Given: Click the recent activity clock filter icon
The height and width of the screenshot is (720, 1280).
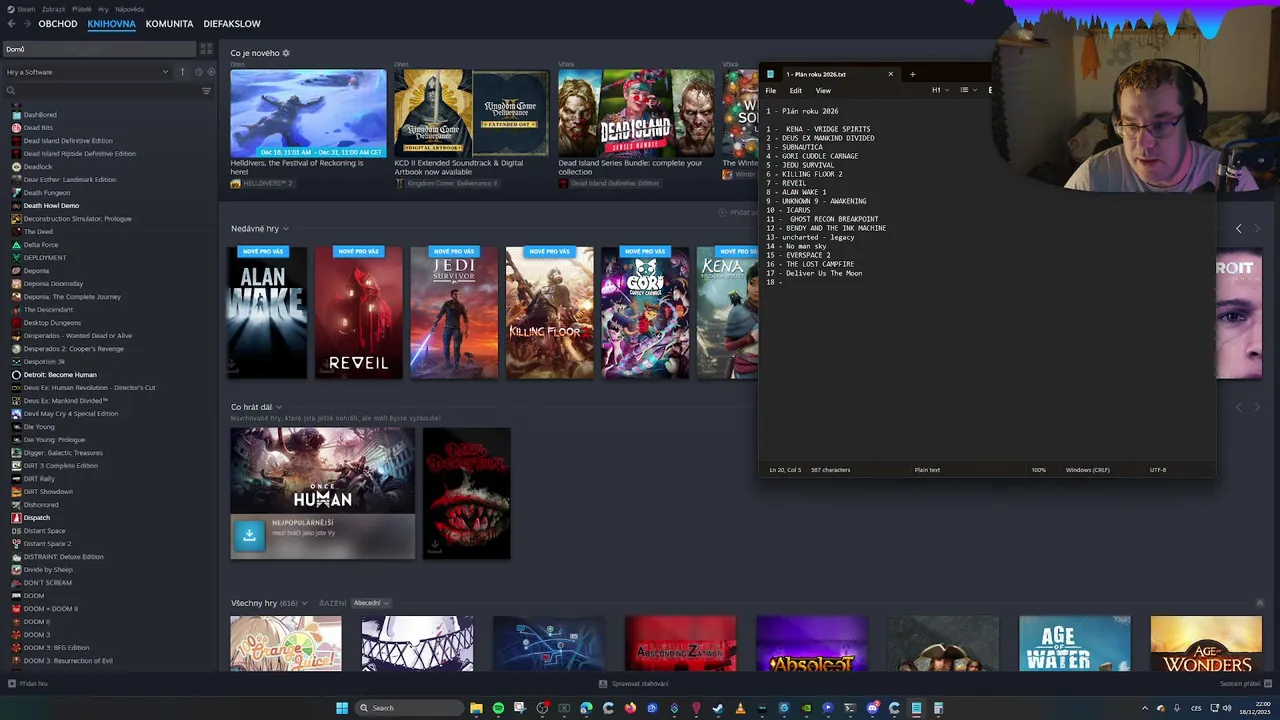Looking at the screenshot, I should click(198, 72).
